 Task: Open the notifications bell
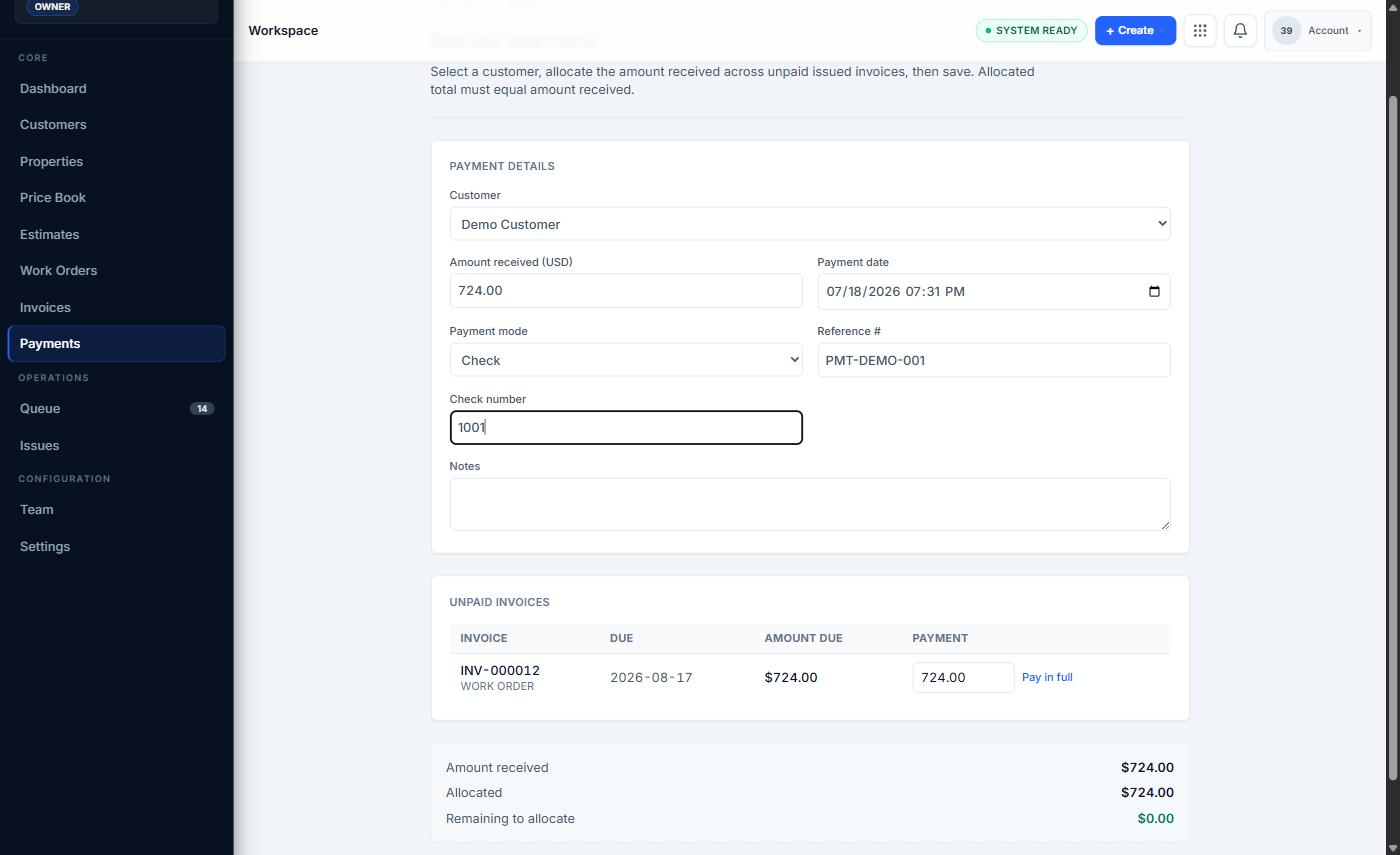(1240, 30)
